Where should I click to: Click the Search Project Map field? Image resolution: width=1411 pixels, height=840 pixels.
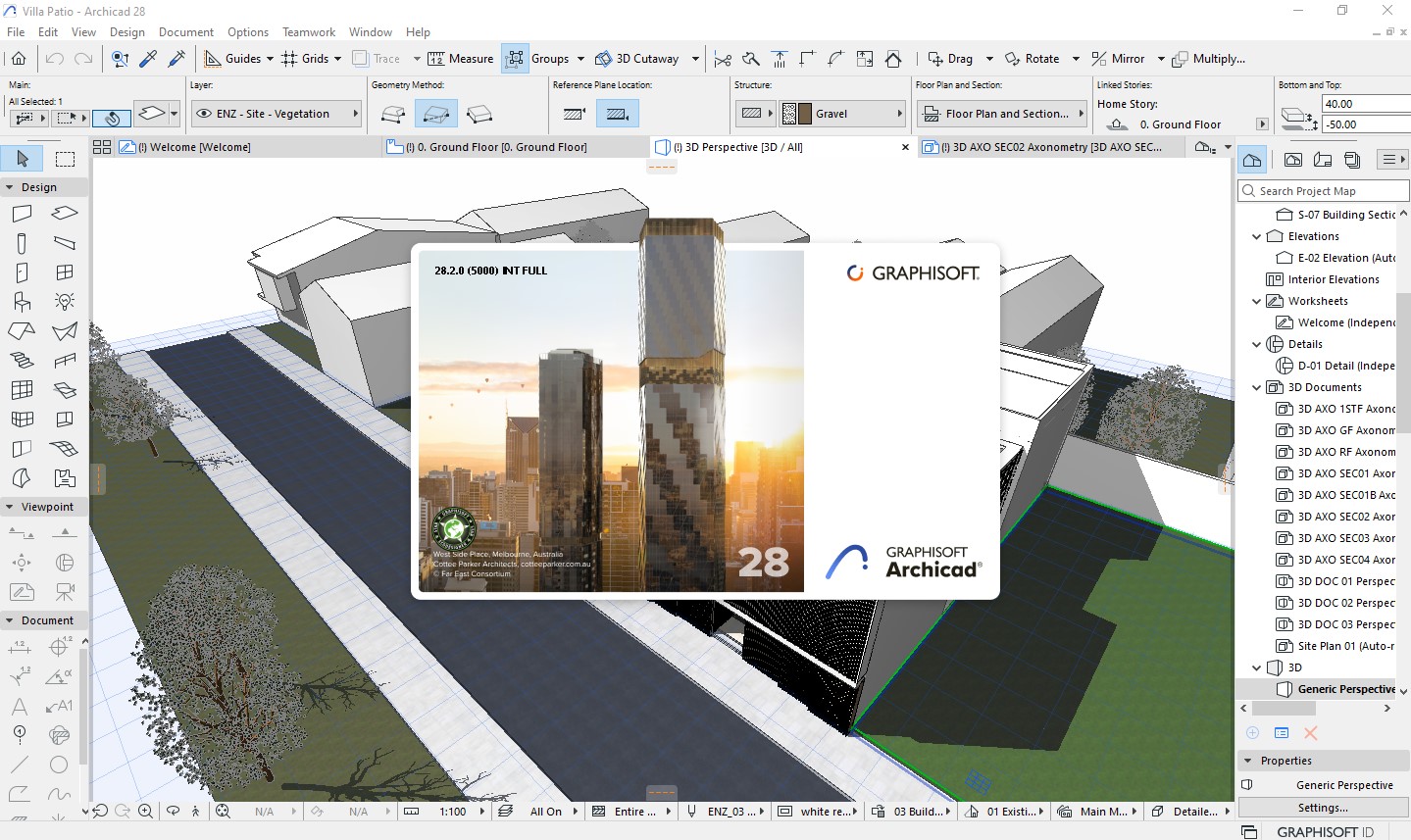coord(1323,191)
